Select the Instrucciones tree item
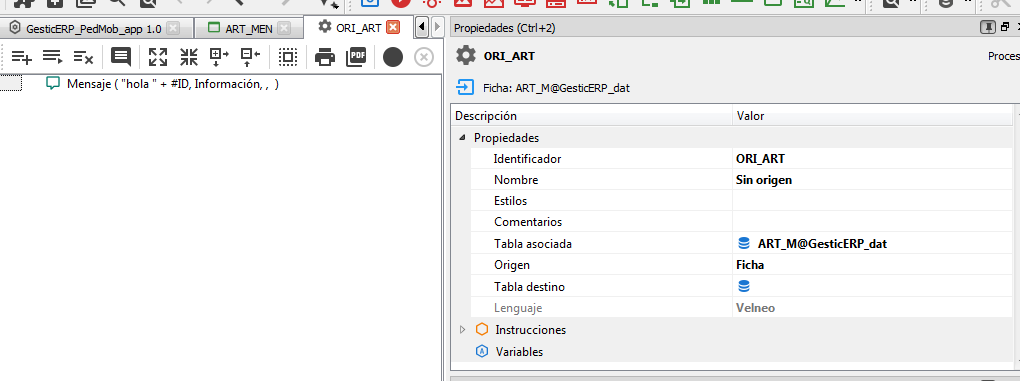1020x381 pixels. (x=530, y=330)
